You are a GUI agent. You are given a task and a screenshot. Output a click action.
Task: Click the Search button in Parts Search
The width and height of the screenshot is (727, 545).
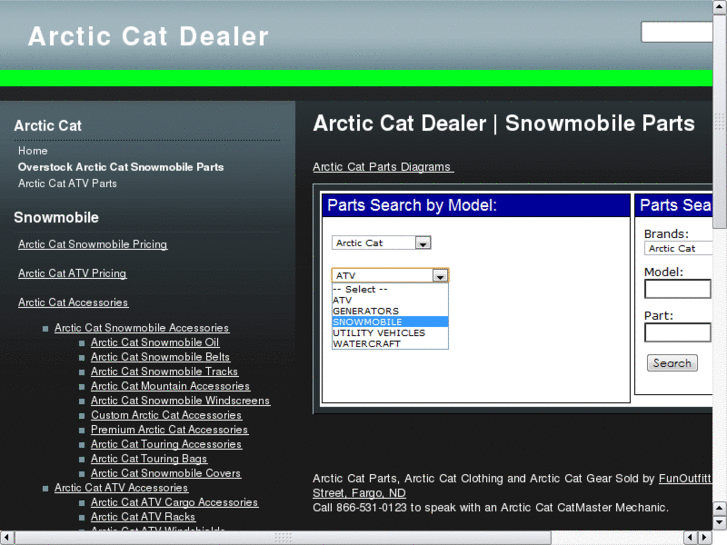pos(672,363)
